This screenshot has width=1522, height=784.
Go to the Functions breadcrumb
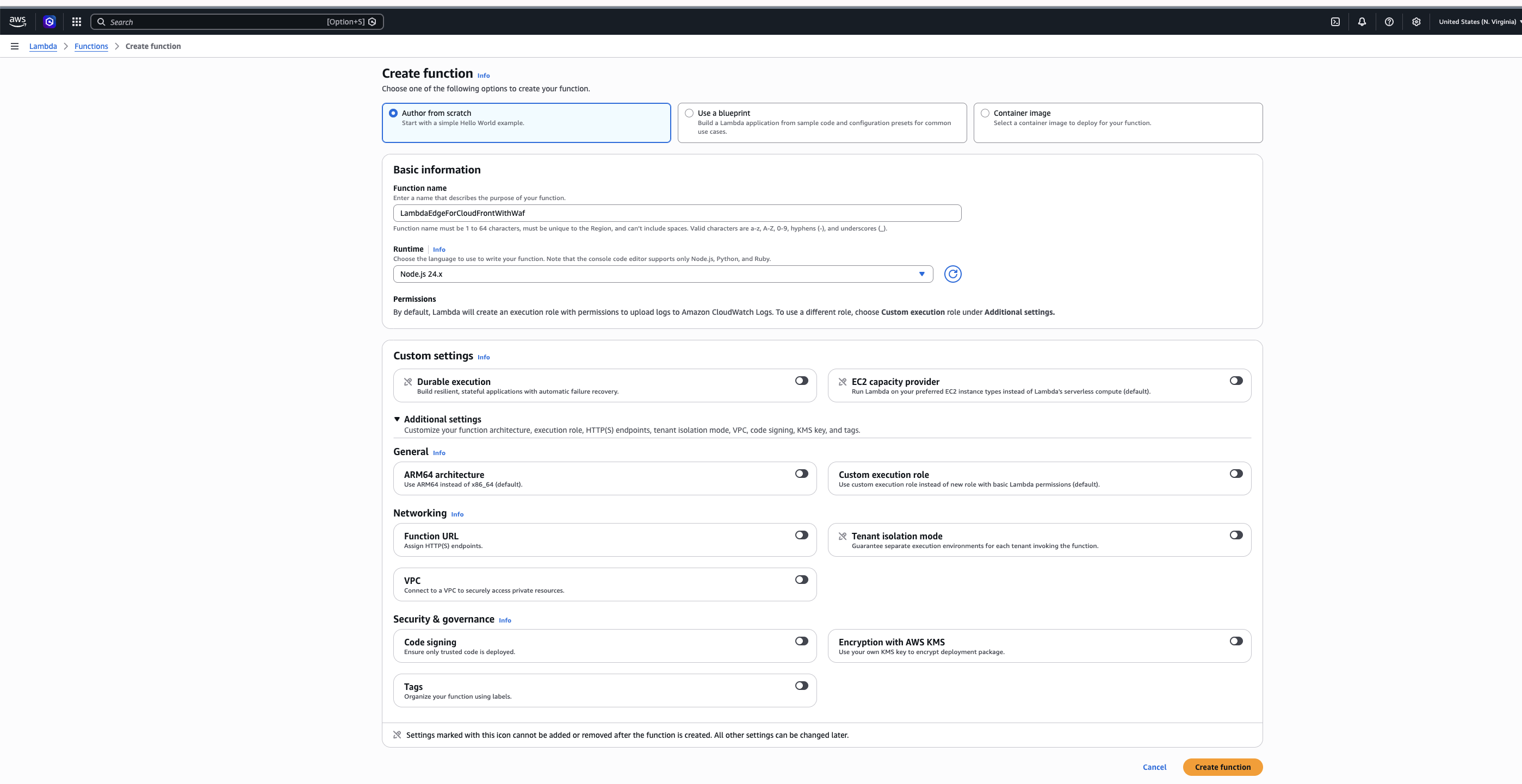(91, 46)
